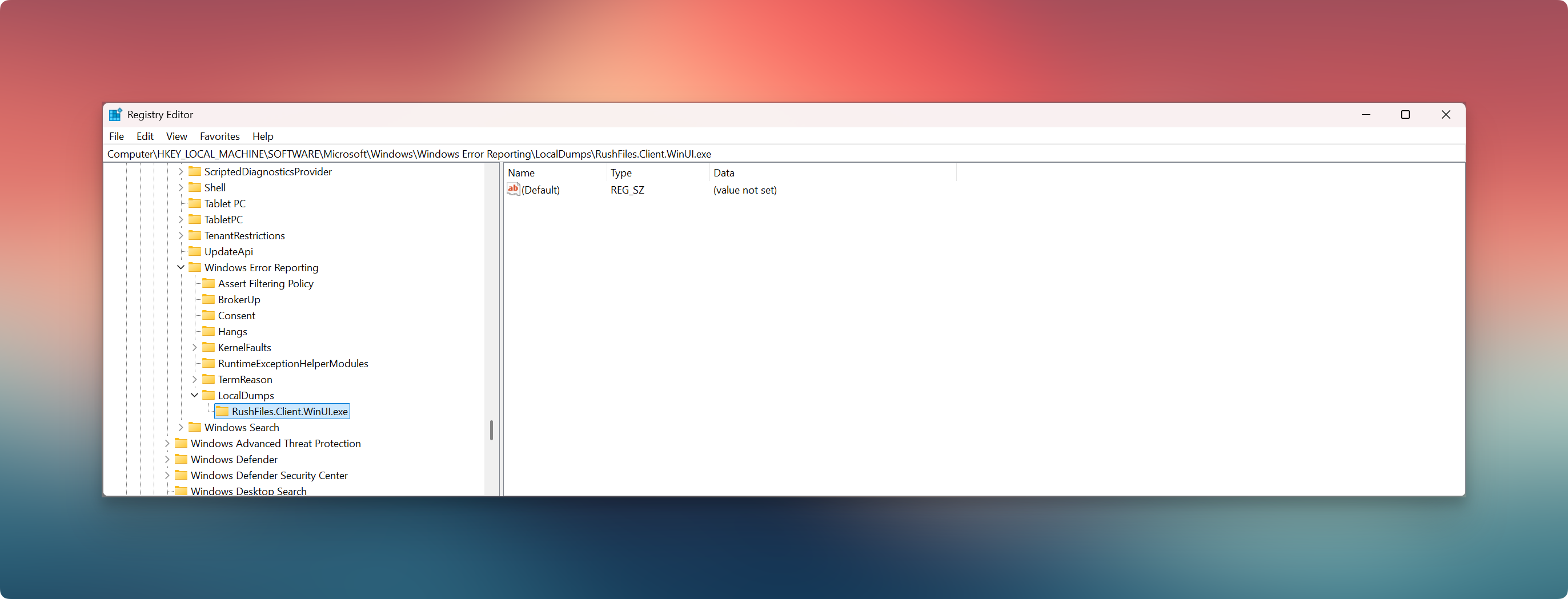This screenshot has height=599, width=1568.
Task: Expand Windows Defender Security Center key
Action: coord(167,476)
